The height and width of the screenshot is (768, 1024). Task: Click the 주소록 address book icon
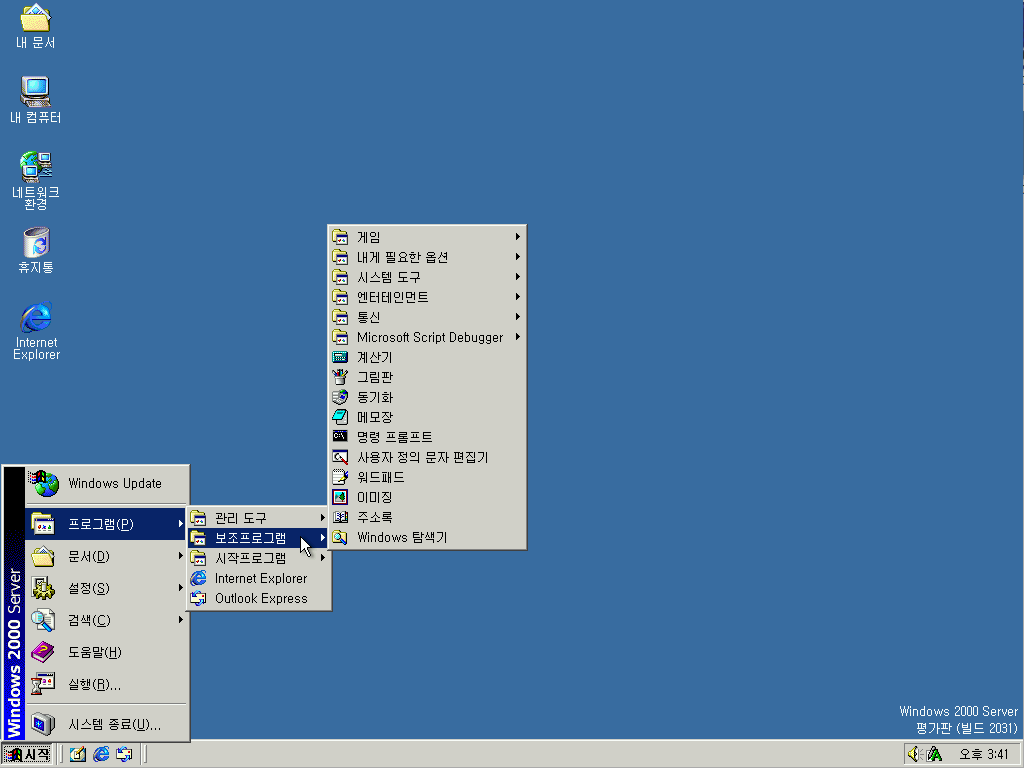340,517
